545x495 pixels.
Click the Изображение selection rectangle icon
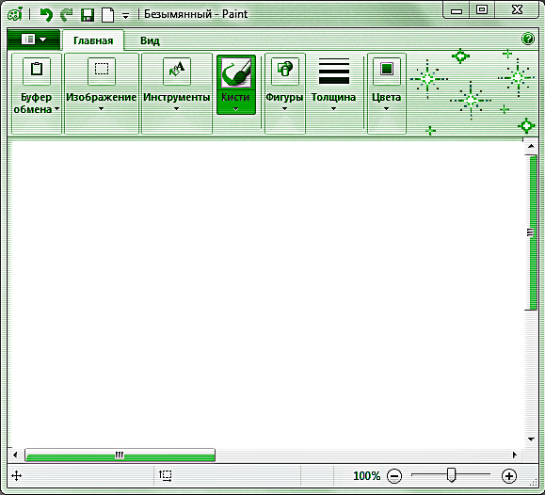coord(101,71)
